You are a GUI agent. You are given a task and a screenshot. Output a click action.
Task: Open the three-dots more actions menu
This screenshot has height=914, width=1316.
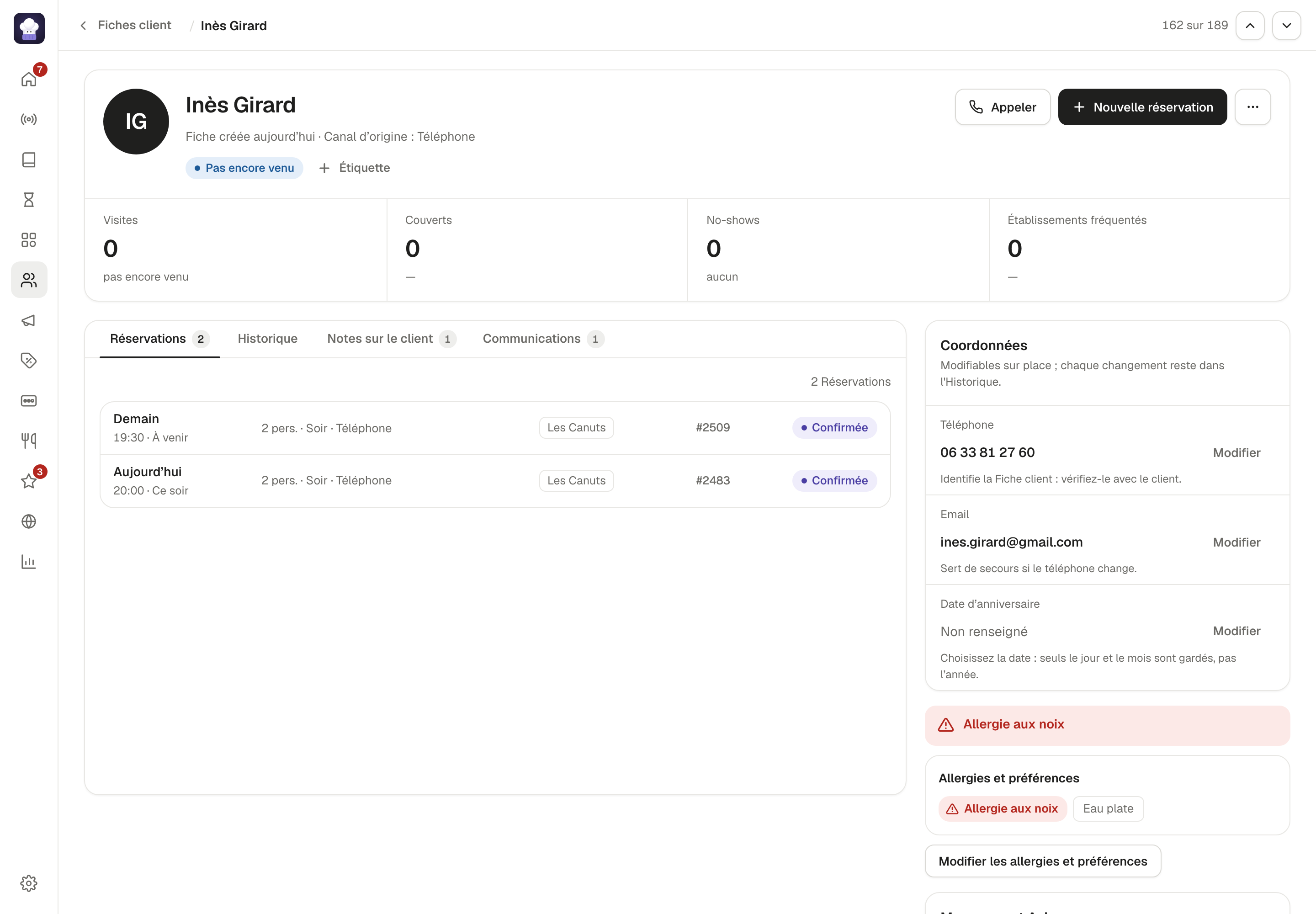(1252, 106)
